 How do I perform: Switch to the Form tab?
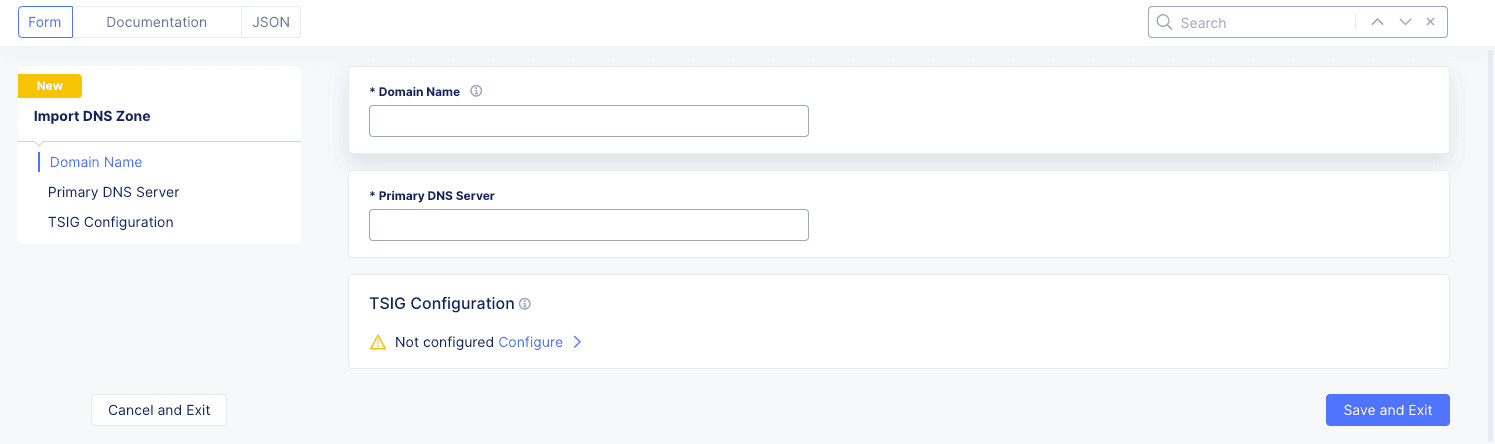[45, 22]
